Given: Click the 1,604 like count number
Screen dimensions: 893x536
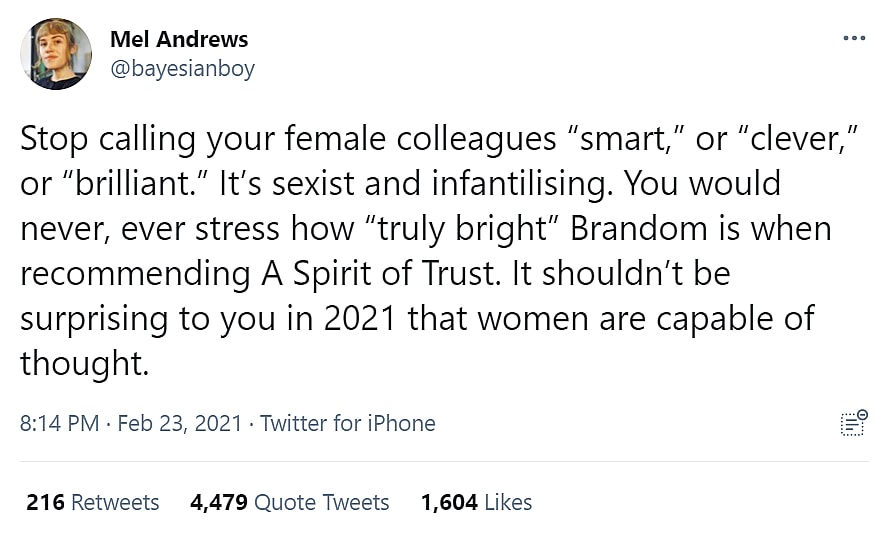Looking at the screenshot, I should [449, 502].
